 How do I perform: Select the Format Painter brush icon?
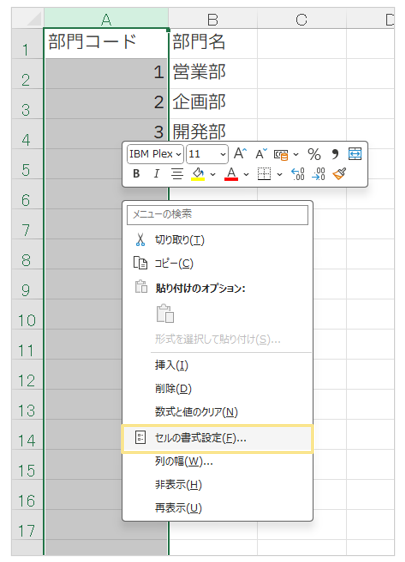pyautogui.click(x=339, y=174)
